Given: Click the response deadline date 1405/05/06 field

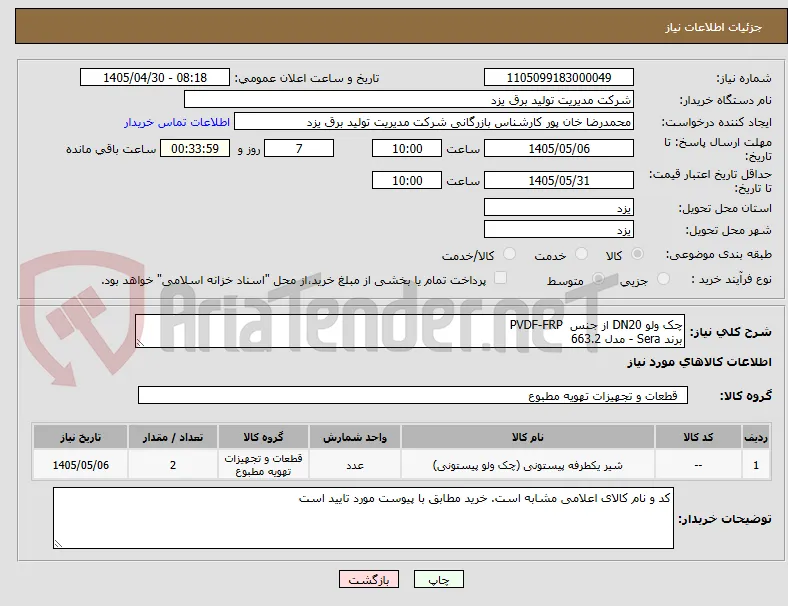Looking at the screenshot, I should pos(559,148).
